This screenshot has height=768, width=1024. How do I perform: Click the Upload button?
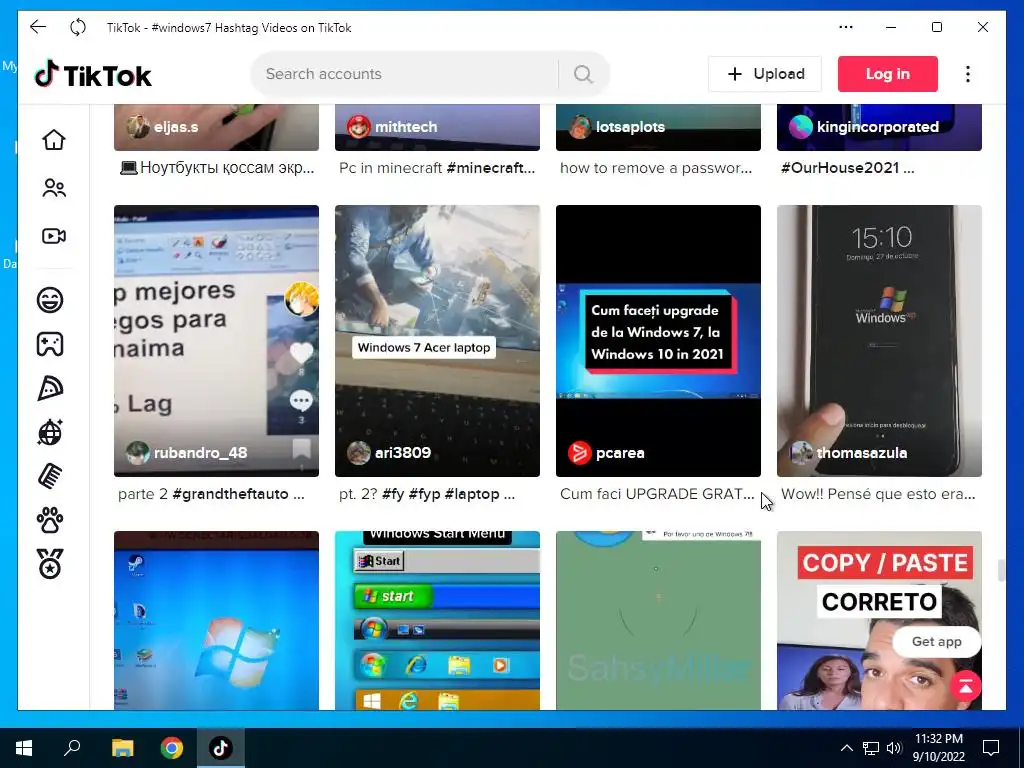[765, 74]
